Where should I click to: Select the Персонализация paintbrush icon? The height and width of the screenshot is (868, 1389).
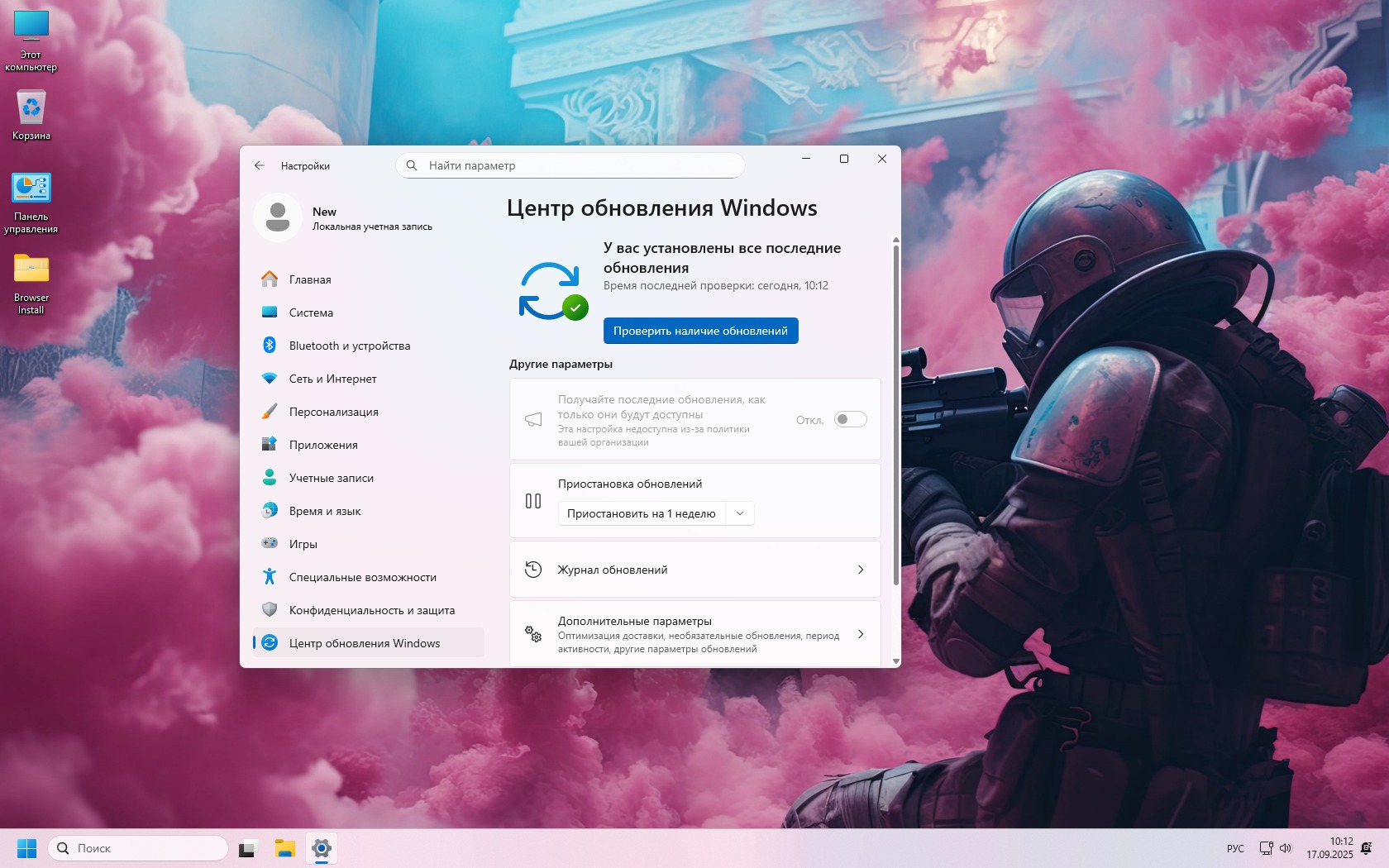pyautogui.click(x=270, y=412)
